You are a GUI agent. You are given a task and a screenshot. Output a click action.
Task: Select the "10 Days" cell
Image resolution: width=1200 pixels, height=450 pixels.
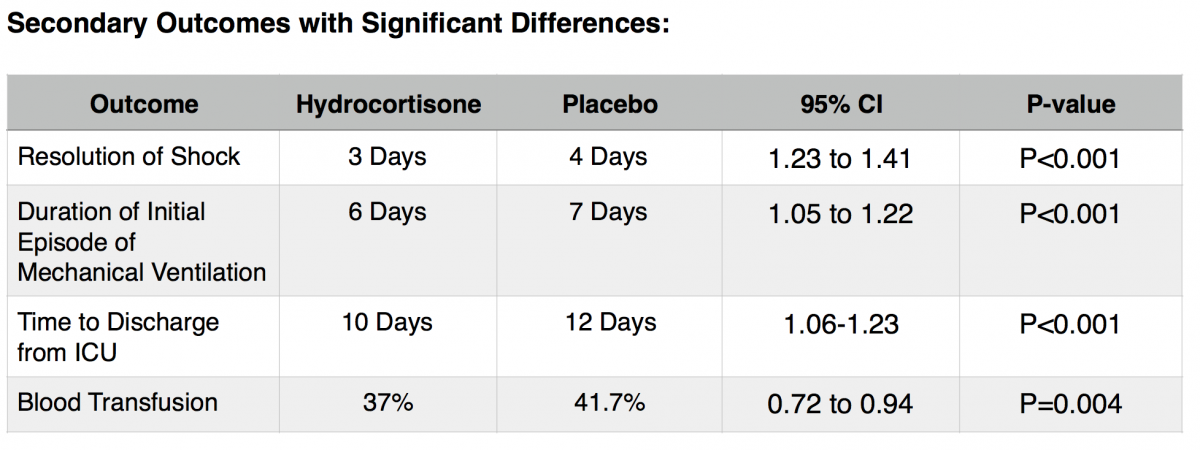click(x=388, y=322)
